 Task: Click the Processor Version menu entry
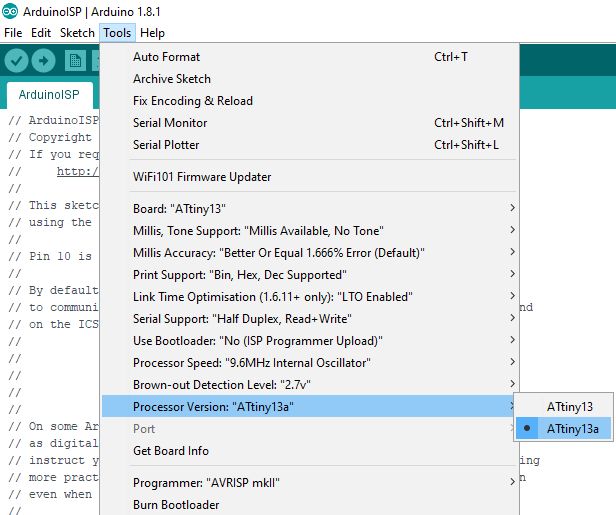(x=310, y=407)
